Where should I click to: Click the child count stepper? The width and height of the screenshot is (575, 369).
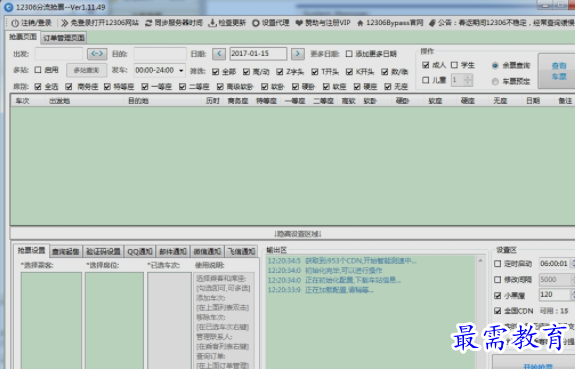coord(462,80)
